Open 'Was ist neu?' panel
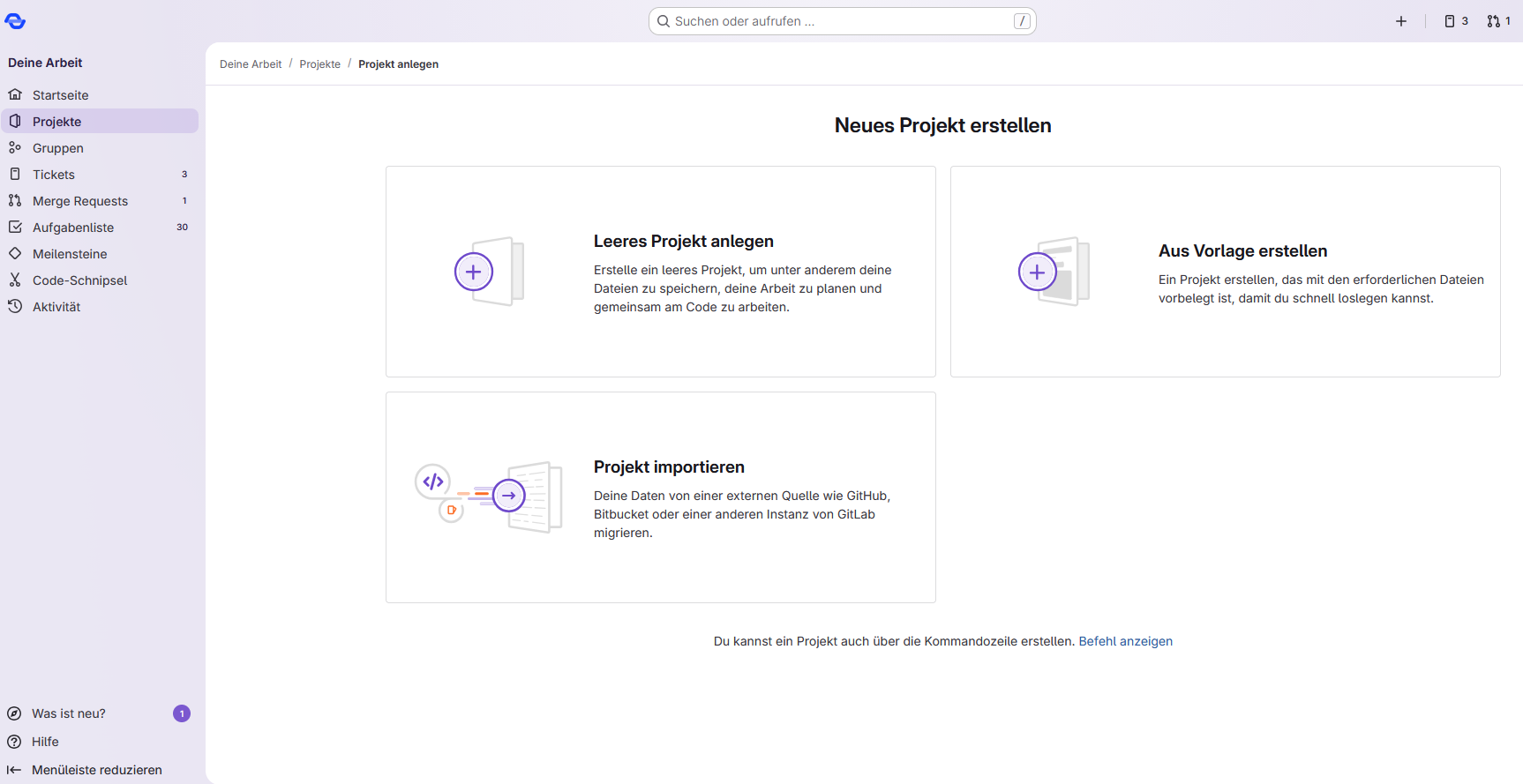 pos(69,713)
